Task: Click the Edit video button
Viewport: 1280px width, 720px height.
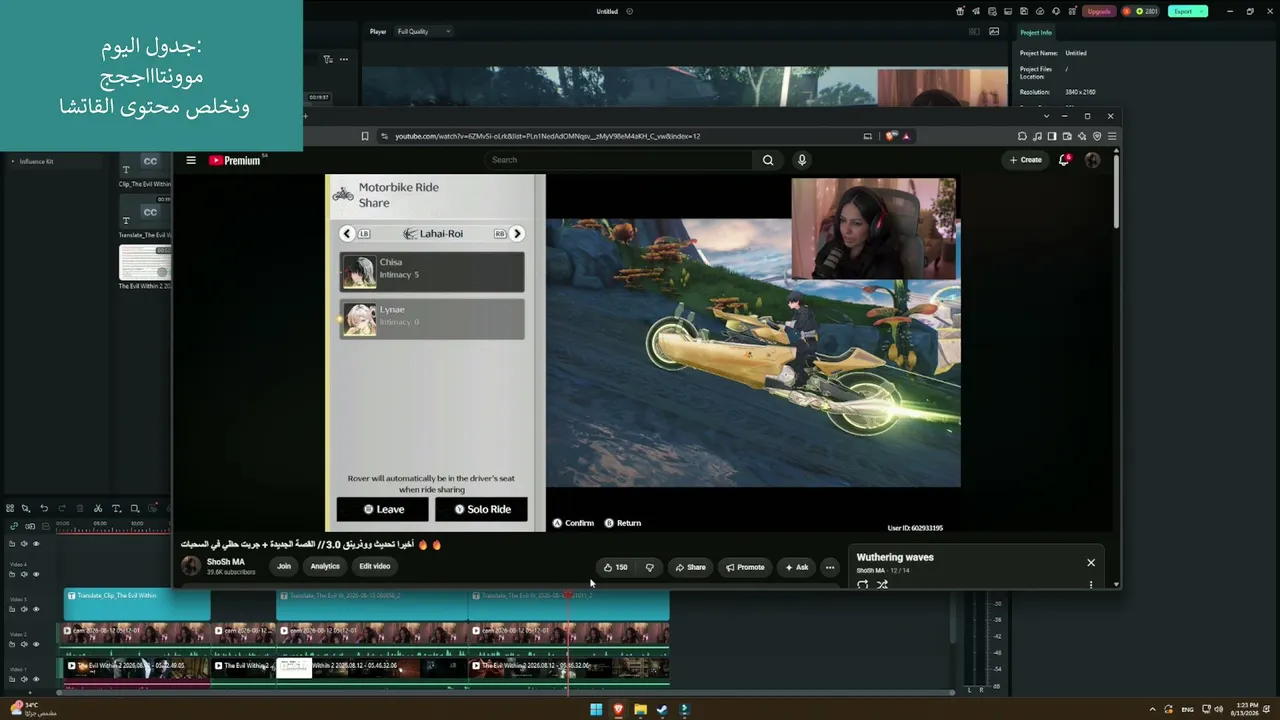Action: pos(375,566)
